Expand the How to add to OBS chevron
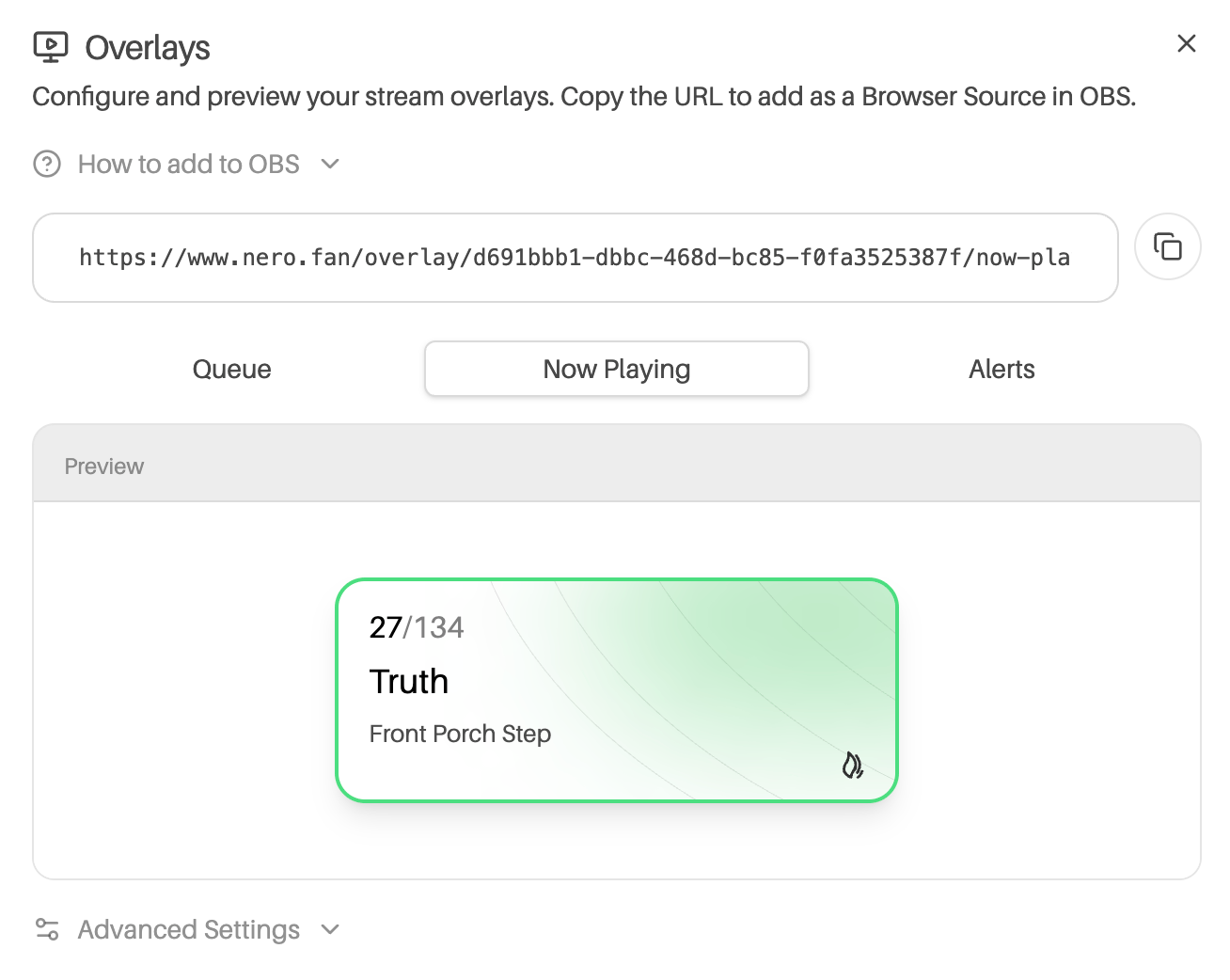Image resolution: width=1230 pixels, height=980 pixels. (x=330, y=165)
